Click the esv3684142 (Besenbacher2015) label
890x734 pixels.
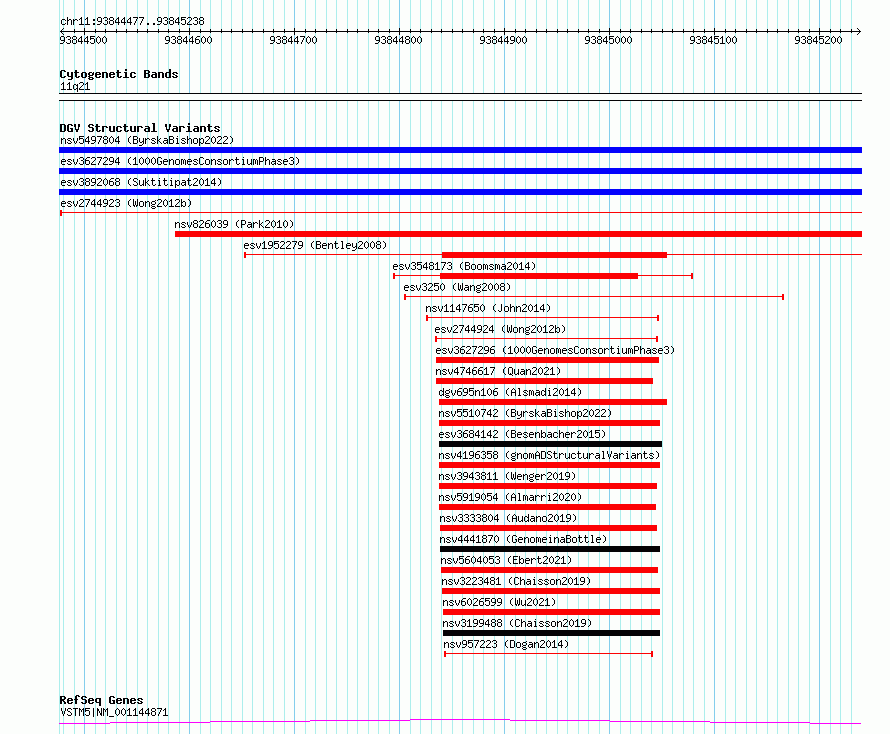[522, 434]
